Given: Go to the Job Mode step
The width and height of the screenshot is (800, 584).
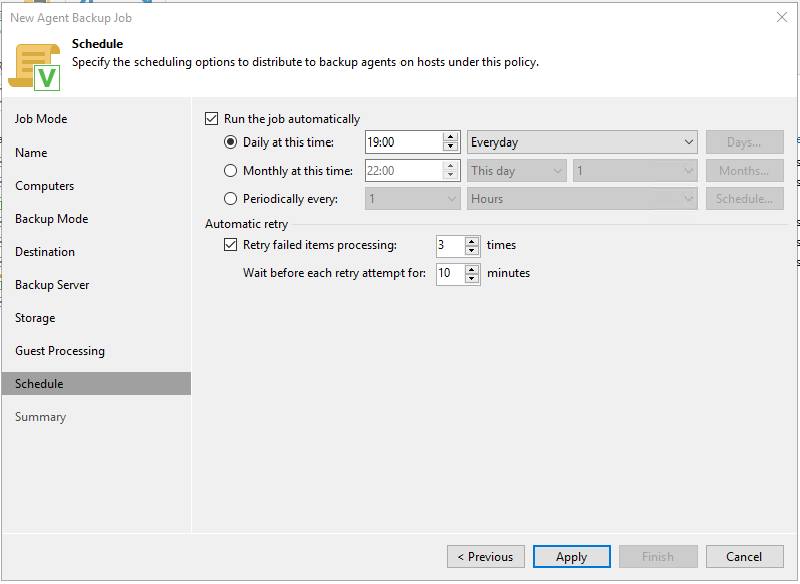Looking at the screenshot, I should pyautogui.click(x=41, y=119).
